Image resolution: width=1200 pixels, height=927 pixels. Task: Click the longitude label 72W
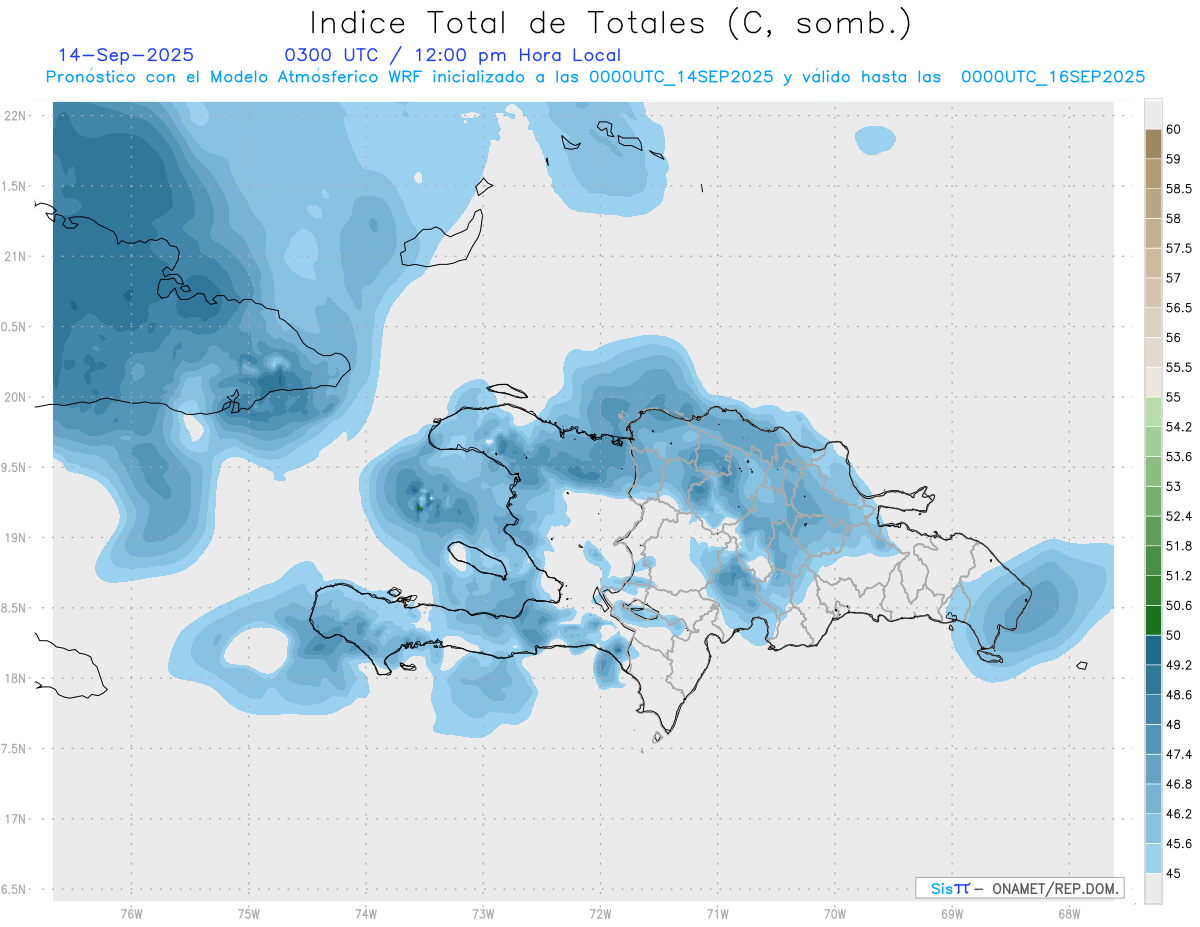pyautogui.click(x=600, y=913)
